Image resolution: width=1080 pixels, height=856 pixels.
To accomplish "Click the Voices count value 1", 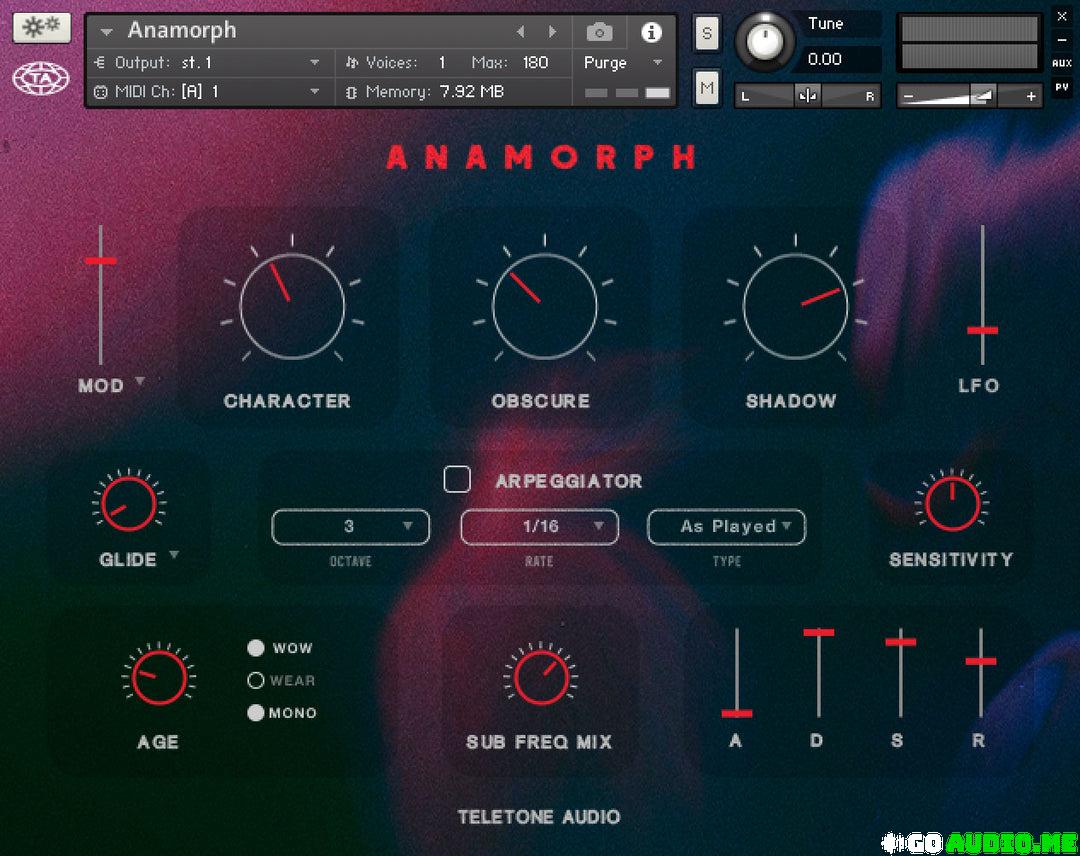I will 442,63.
